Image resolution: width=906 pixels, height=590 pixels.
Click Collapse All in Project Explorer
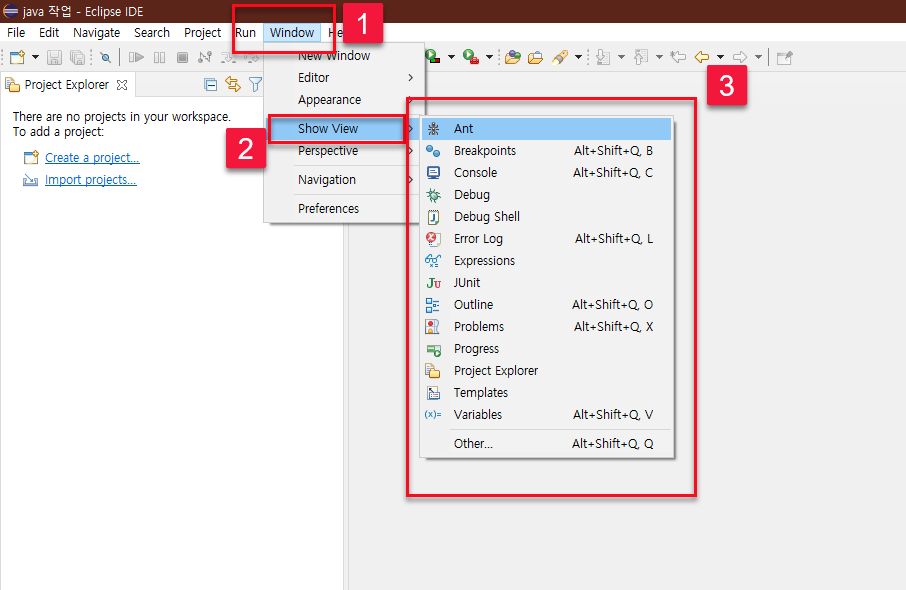[x=211, y=85]
